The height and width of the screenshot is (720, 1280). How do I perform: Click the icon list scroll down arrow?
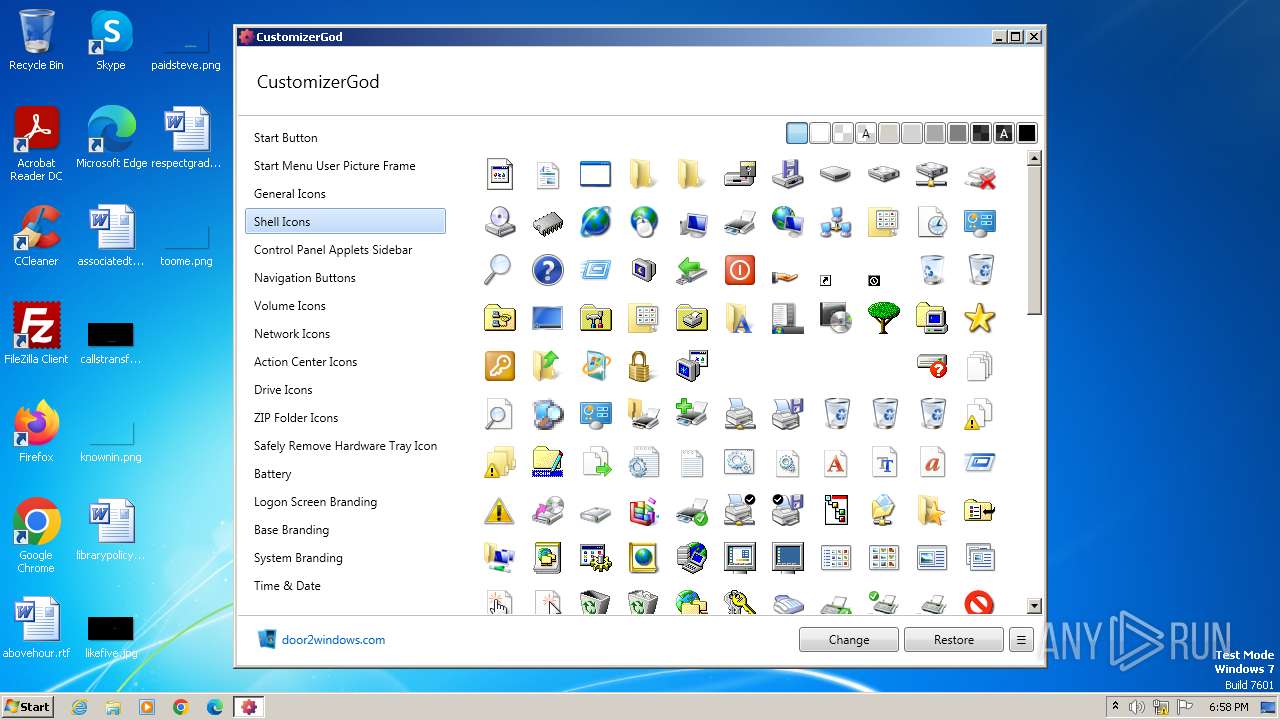[x=1034, y=606]
